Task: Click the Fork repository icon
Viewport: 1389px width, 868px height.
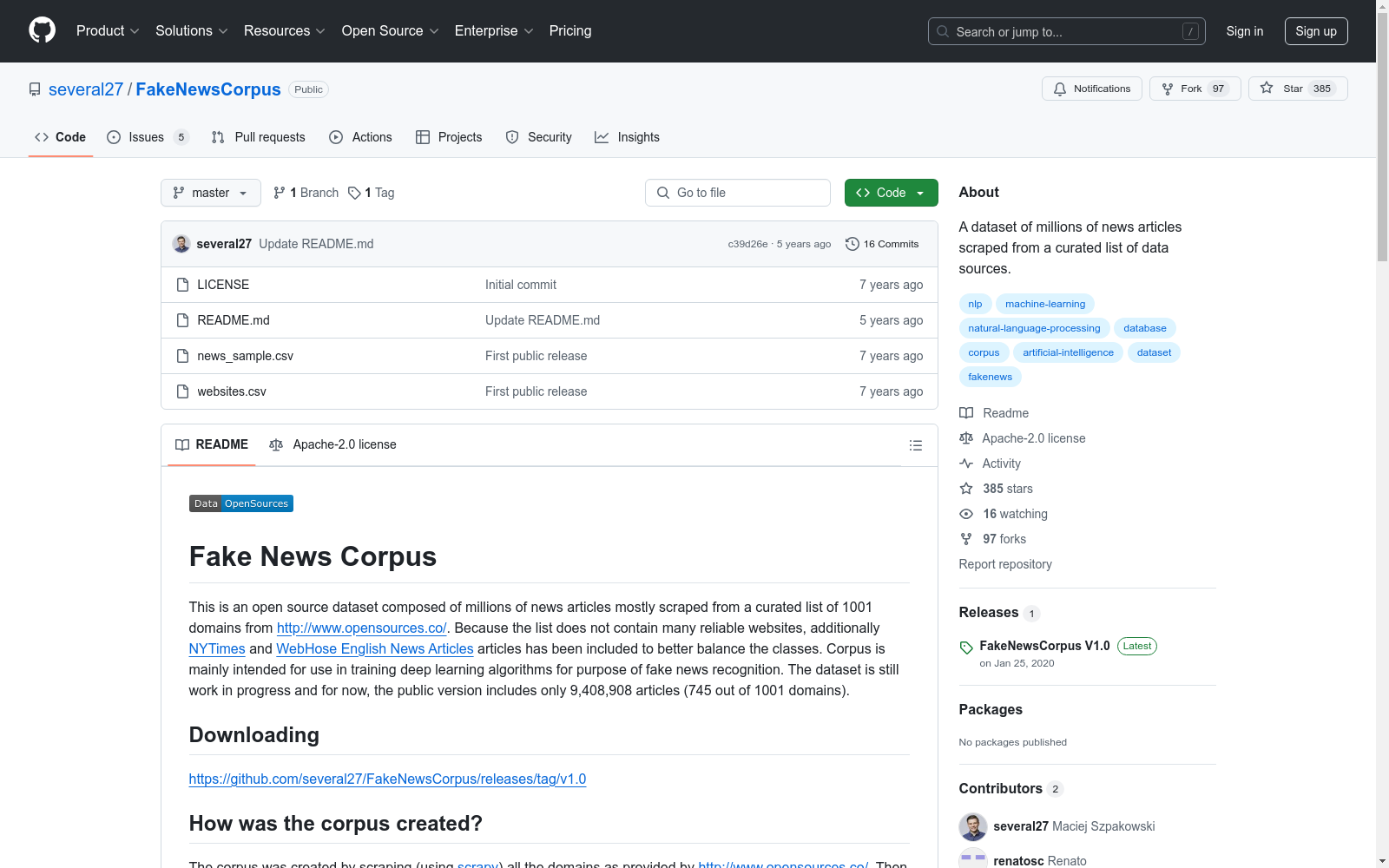Action: click(x=1168, y=89)
